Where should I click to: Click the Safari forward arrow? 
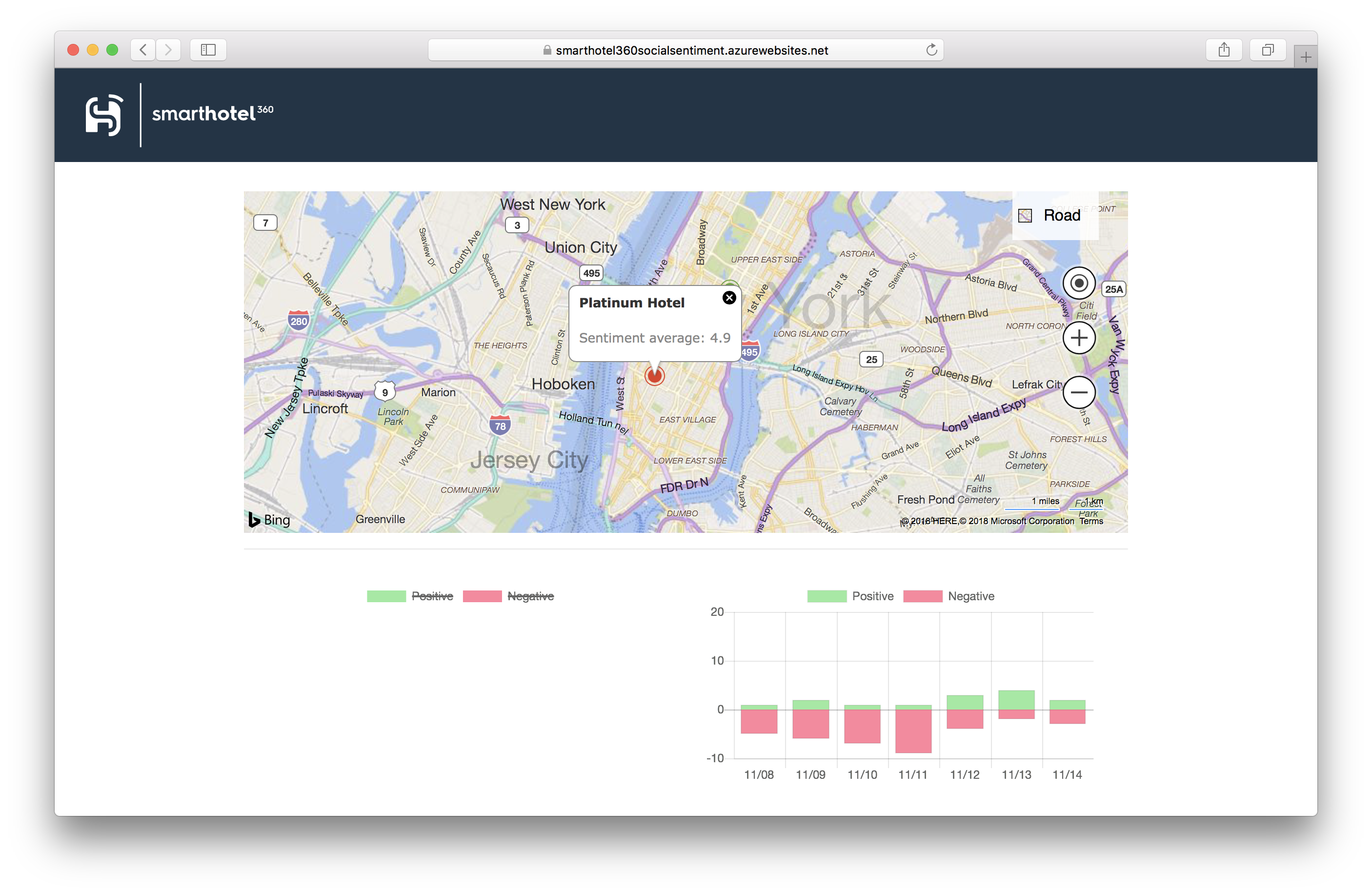tap(168, 50)
